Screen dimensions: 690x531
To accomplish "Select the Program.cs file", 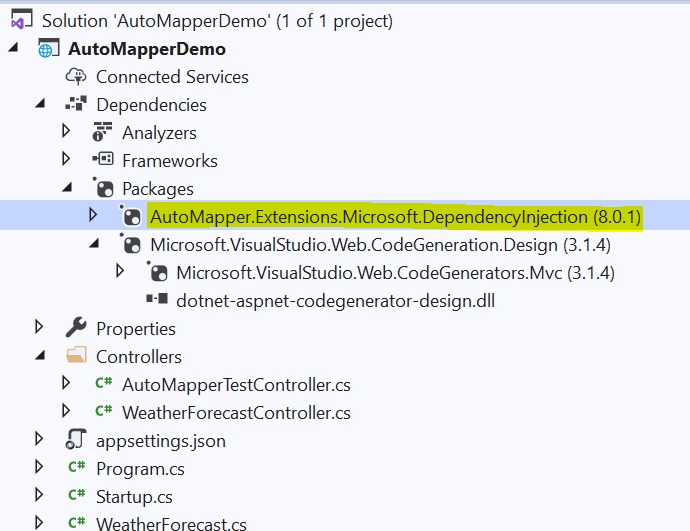I will [140, 469].
